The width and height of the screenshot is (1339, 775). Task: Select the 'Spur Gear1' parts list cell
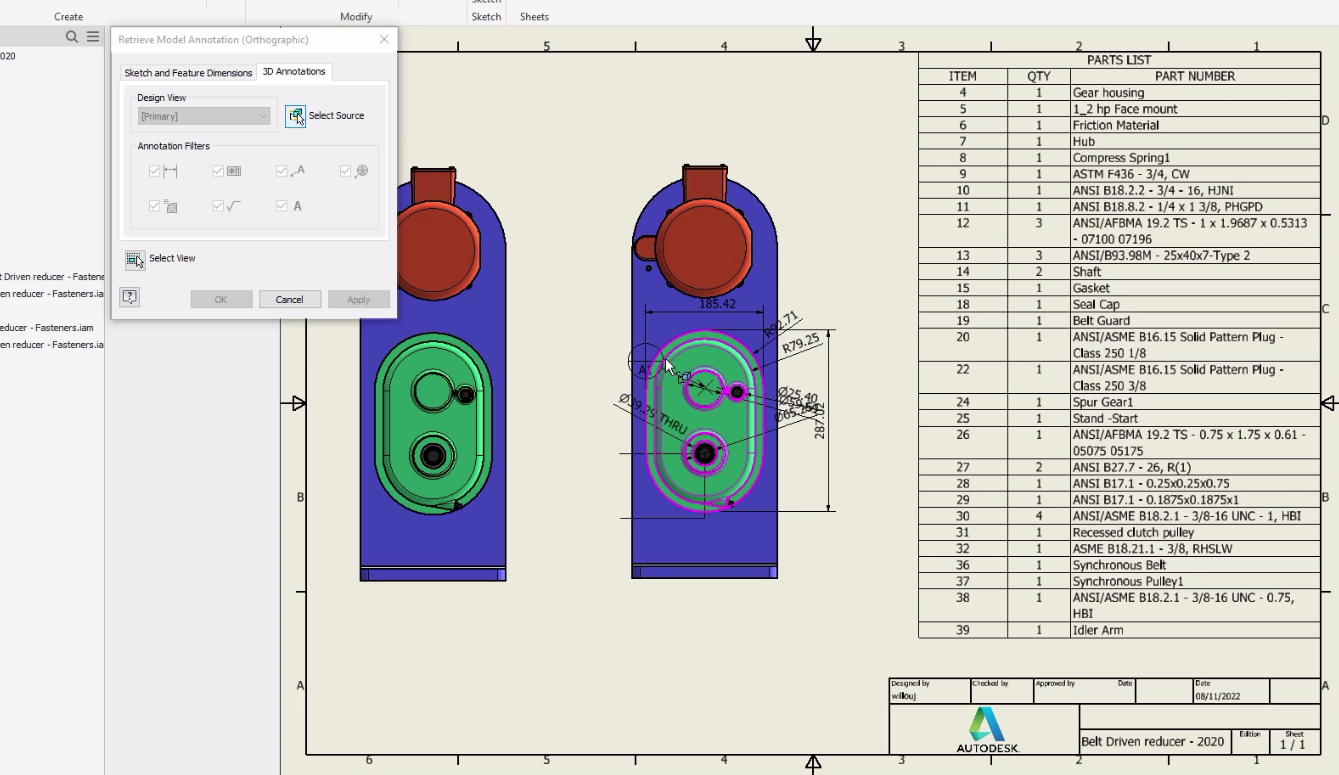pyautogui.click(x=1195, y=402)
